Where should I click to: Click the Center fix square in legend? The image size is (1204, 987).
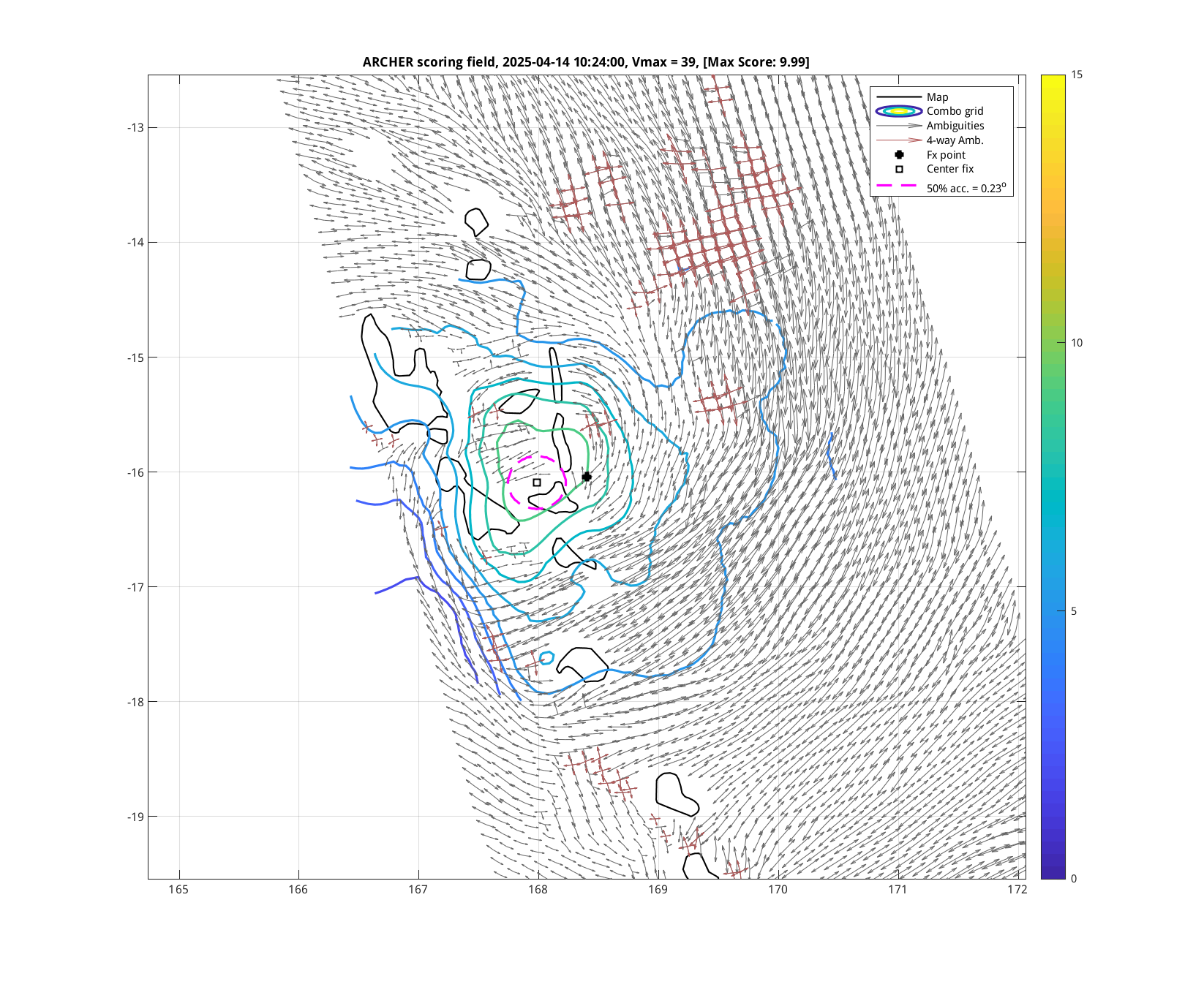(x=899, y=169)
